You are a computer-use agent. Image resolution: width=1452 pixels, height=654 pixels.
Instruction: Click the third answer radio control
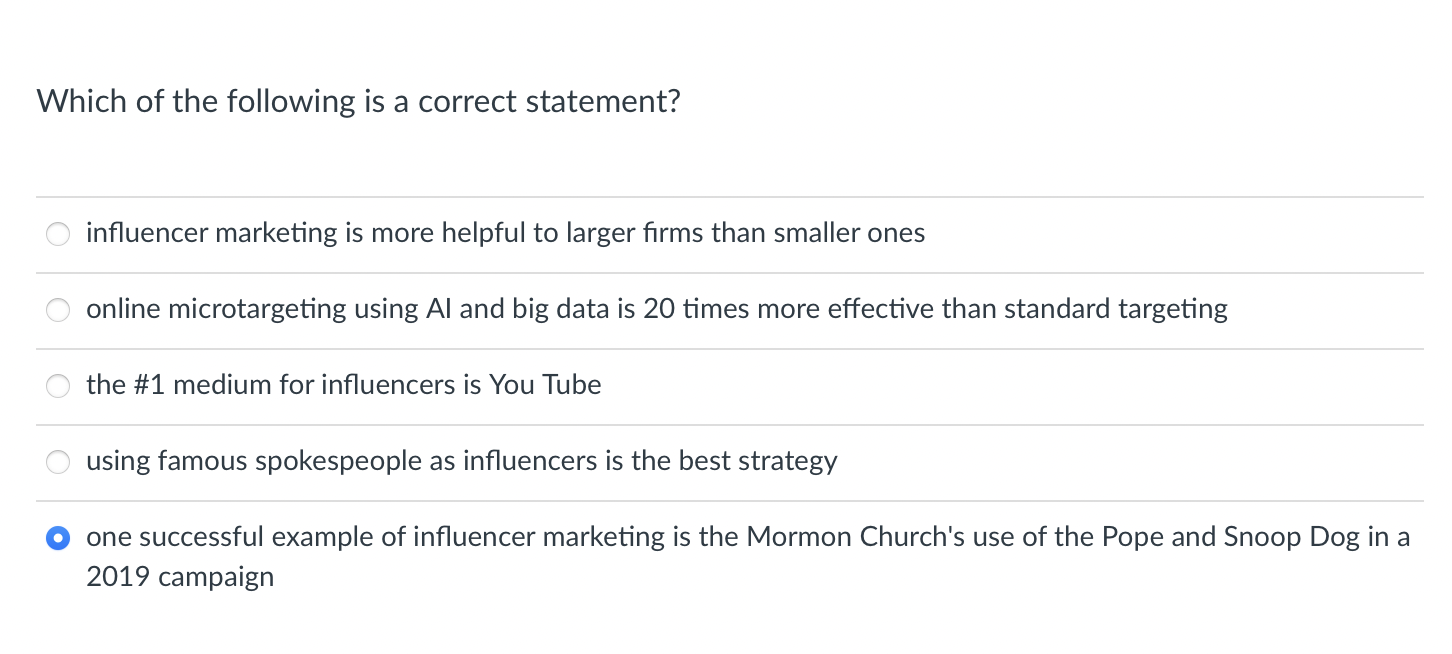58,386
